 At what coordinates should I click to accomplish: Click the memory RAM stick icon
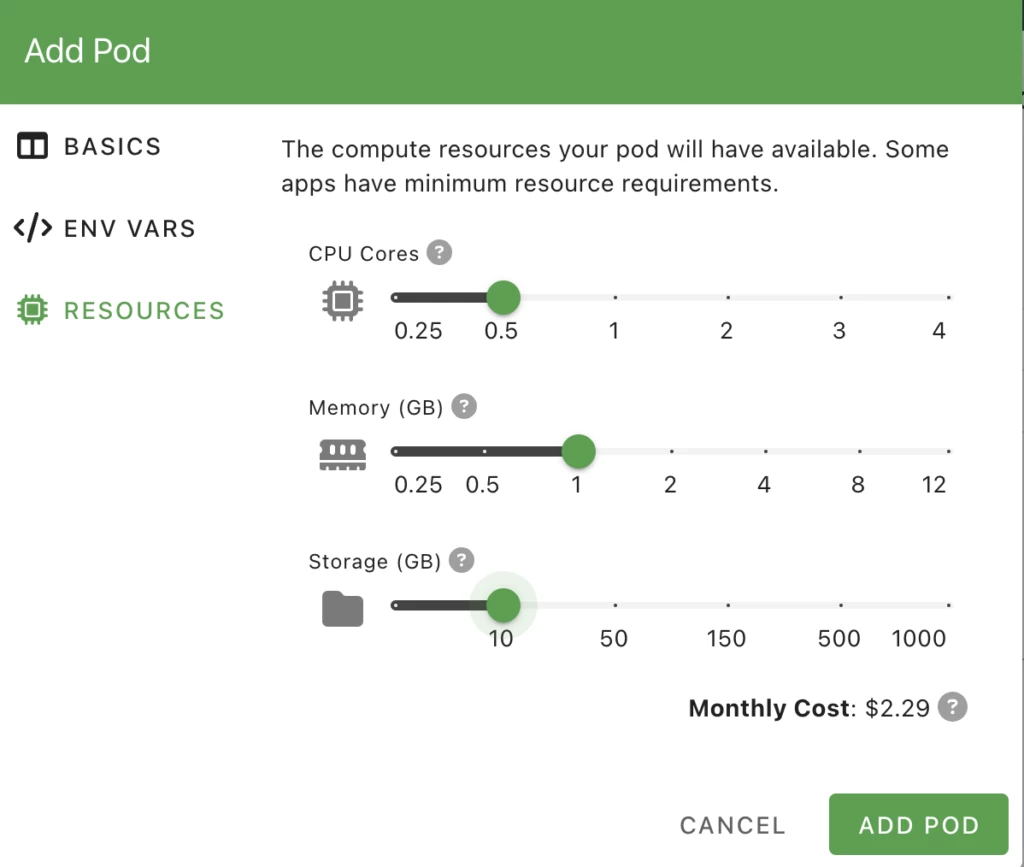[343, 454]
